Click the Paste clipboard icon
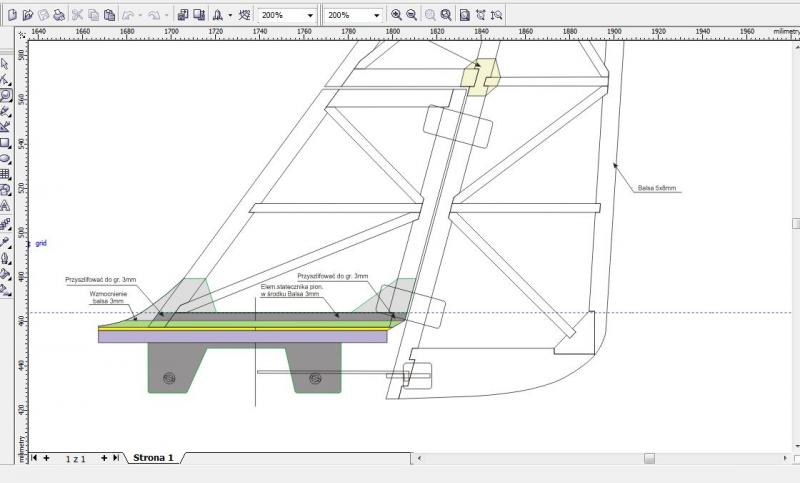Screen dimensions: 800x483 point(109,16)
